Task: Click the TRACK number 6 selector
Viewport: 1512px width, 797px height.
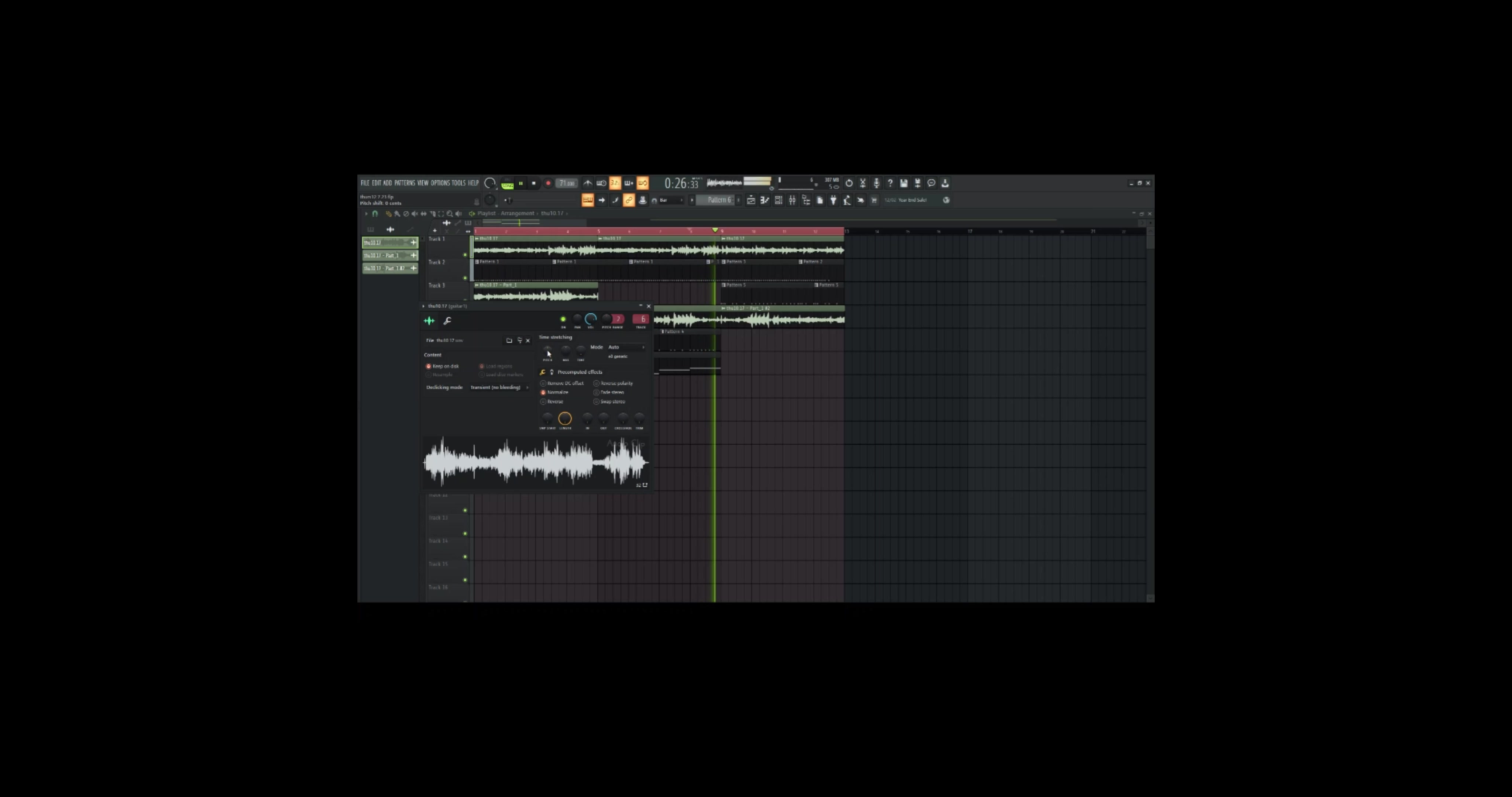Action: (x=641, y=319)
